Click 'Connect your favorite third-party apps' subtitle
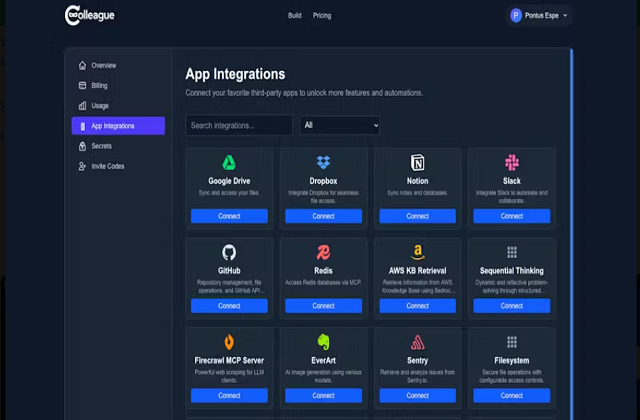This screenshot has height=420, width=640. pyautogui.click(x=304, y=93)
